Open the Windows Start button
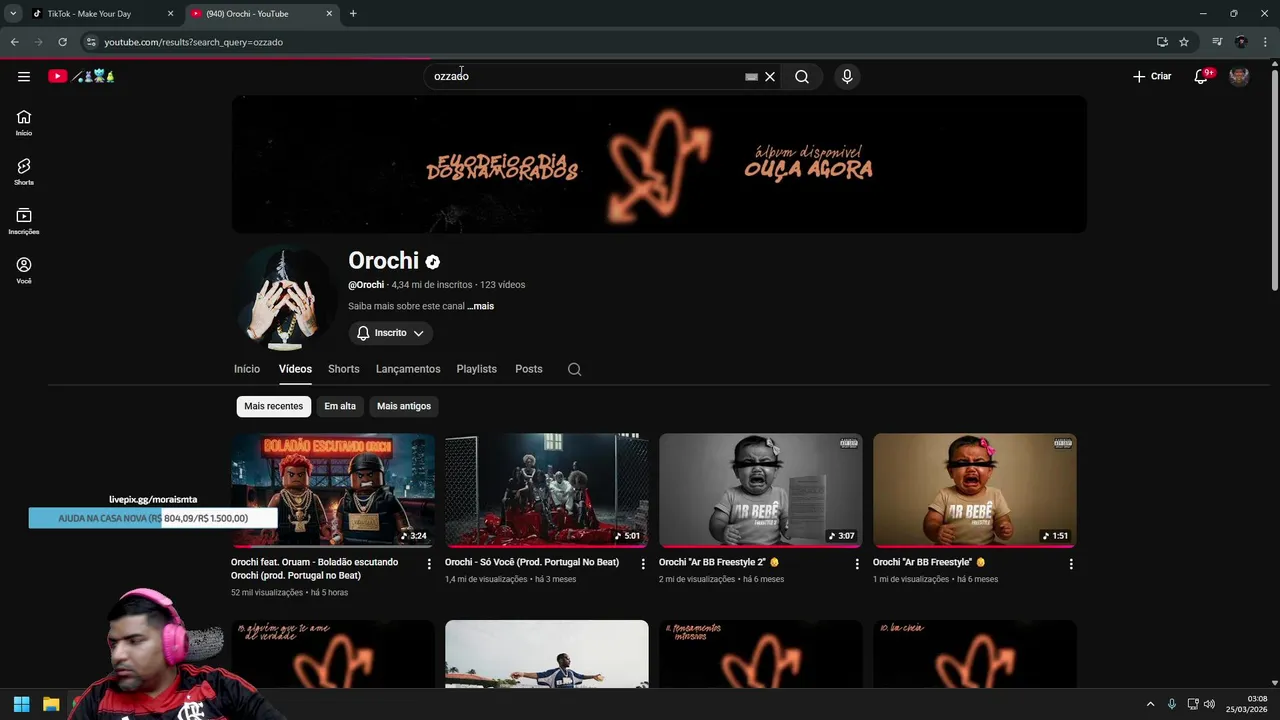Image resolution: width=1280 pixels, height=720 pixels. [x=21, y=704]
